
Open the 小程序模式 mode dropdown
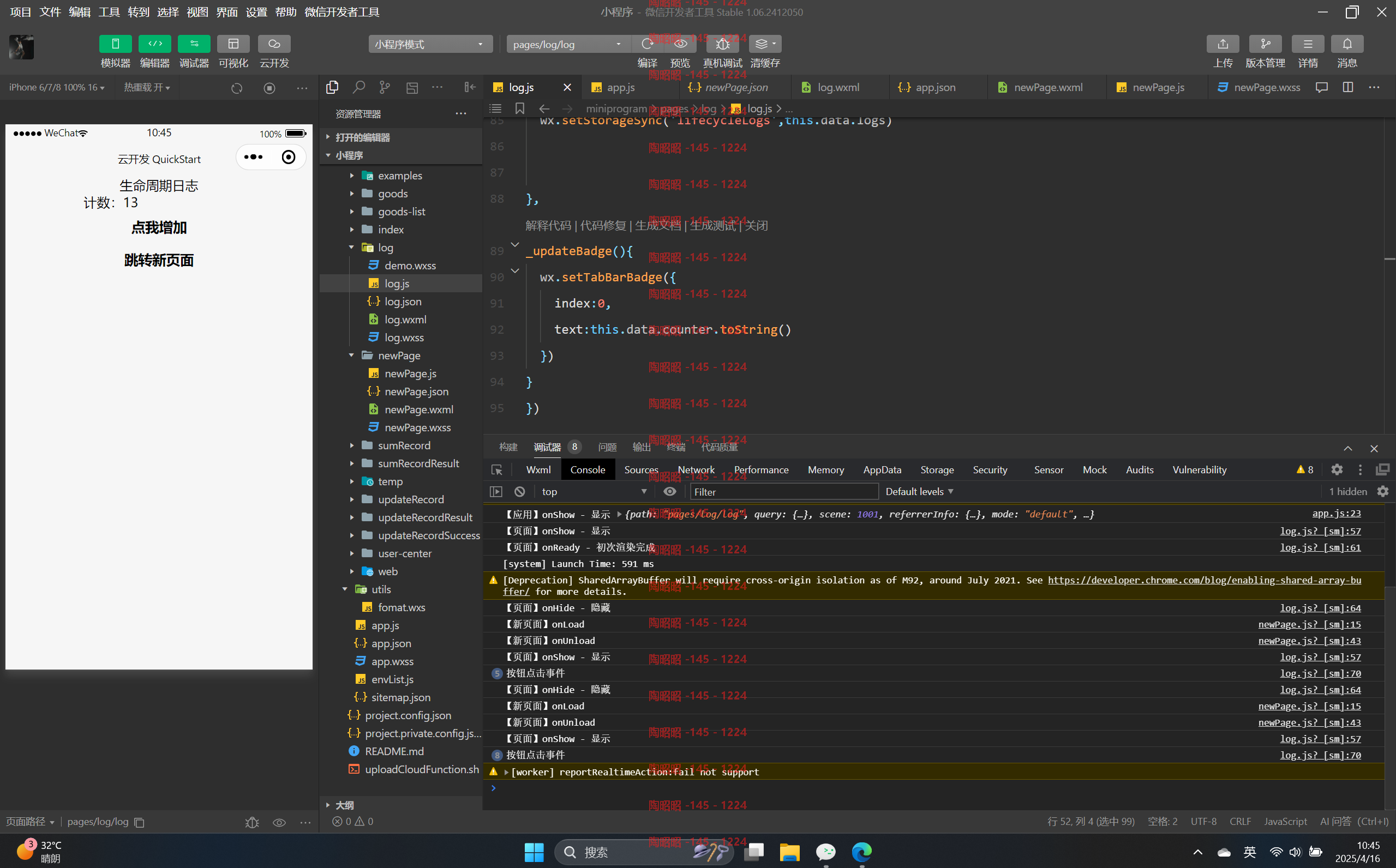pyautogui.click(x=430, y=44)
